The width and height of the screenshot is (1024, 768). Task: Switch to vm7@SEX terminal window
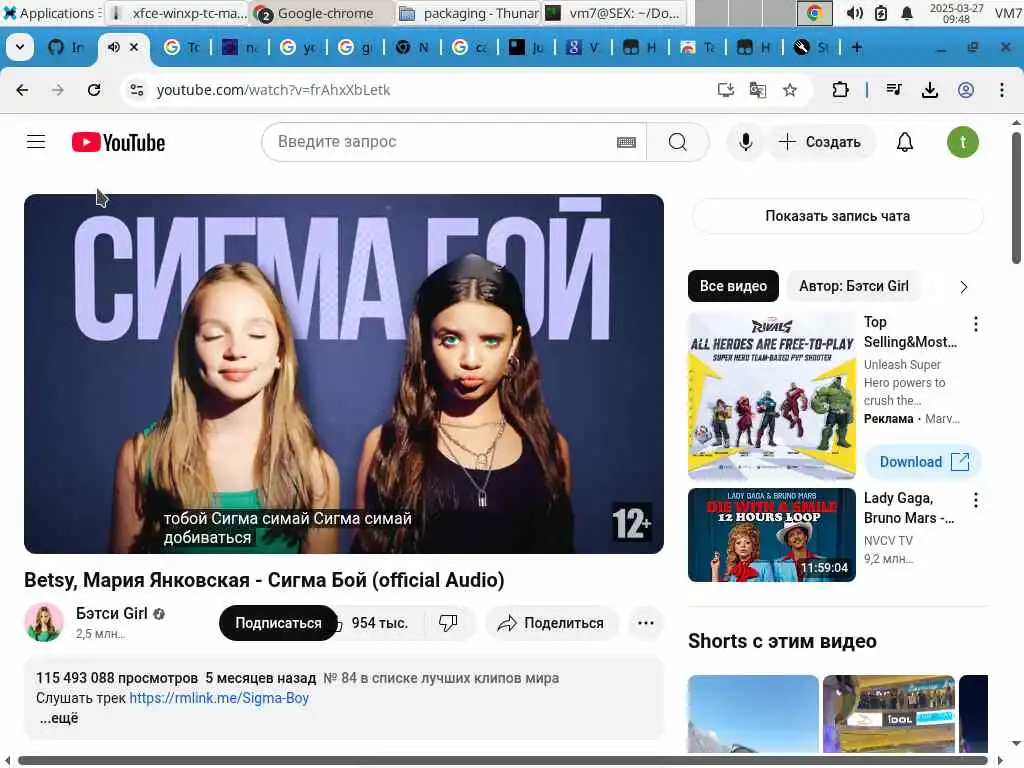615,13
